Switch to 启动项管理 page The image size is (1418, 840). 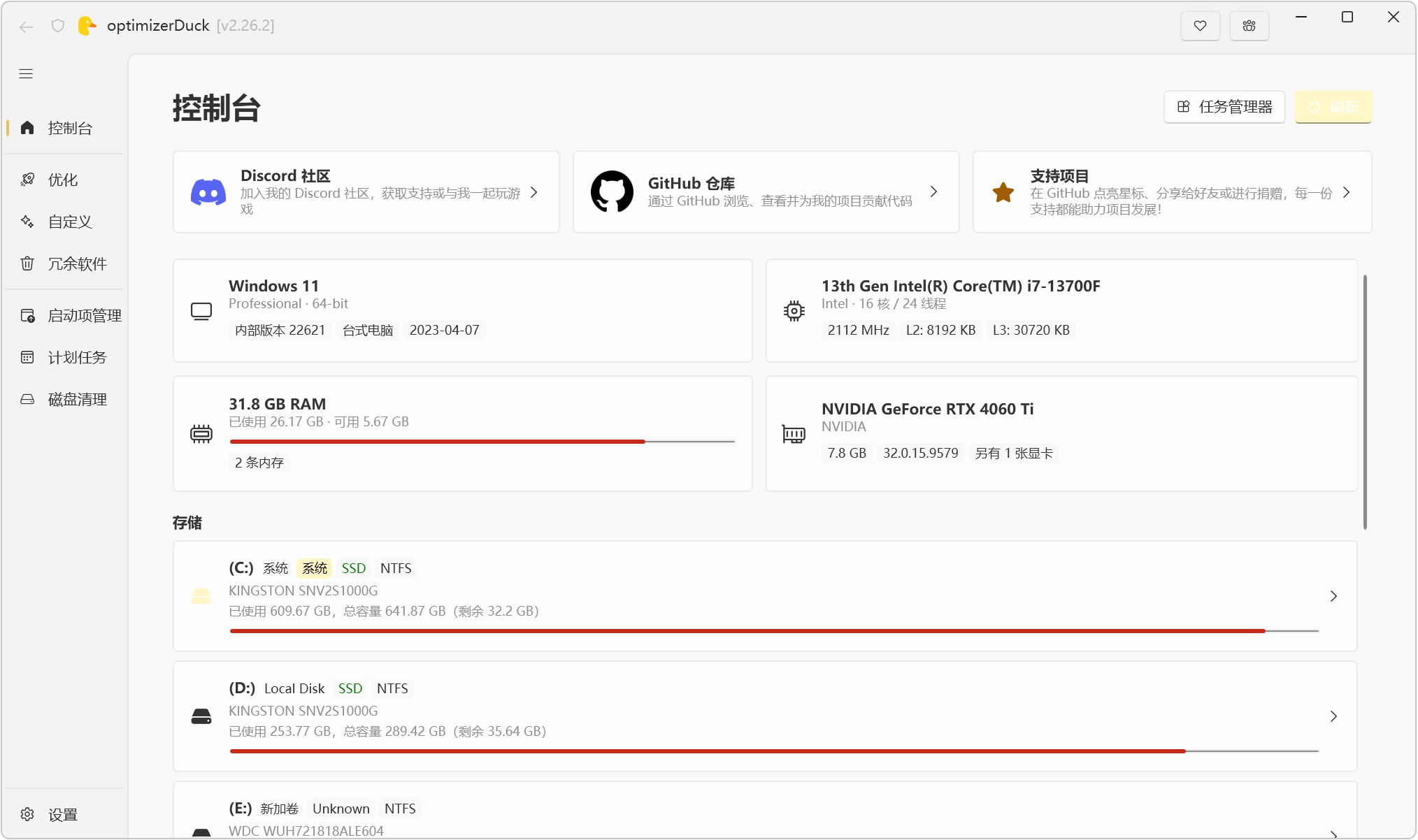[x=64, y=315]
